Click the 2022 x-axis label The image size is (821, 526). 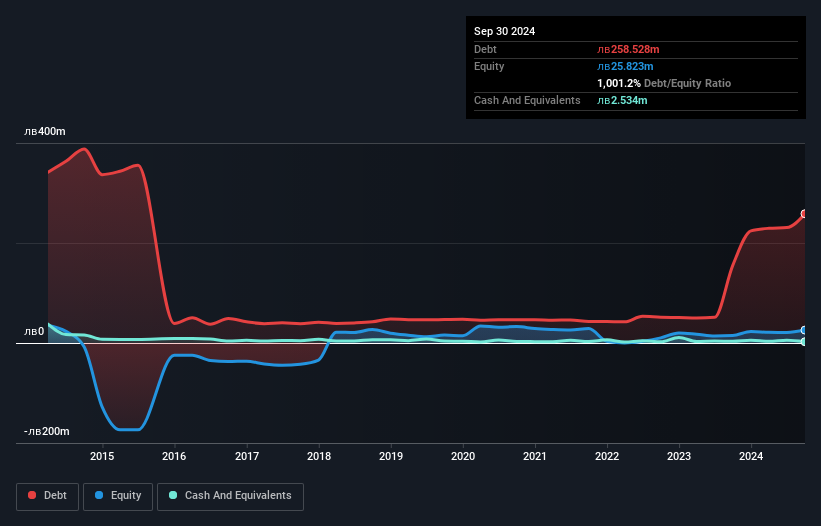607,456
